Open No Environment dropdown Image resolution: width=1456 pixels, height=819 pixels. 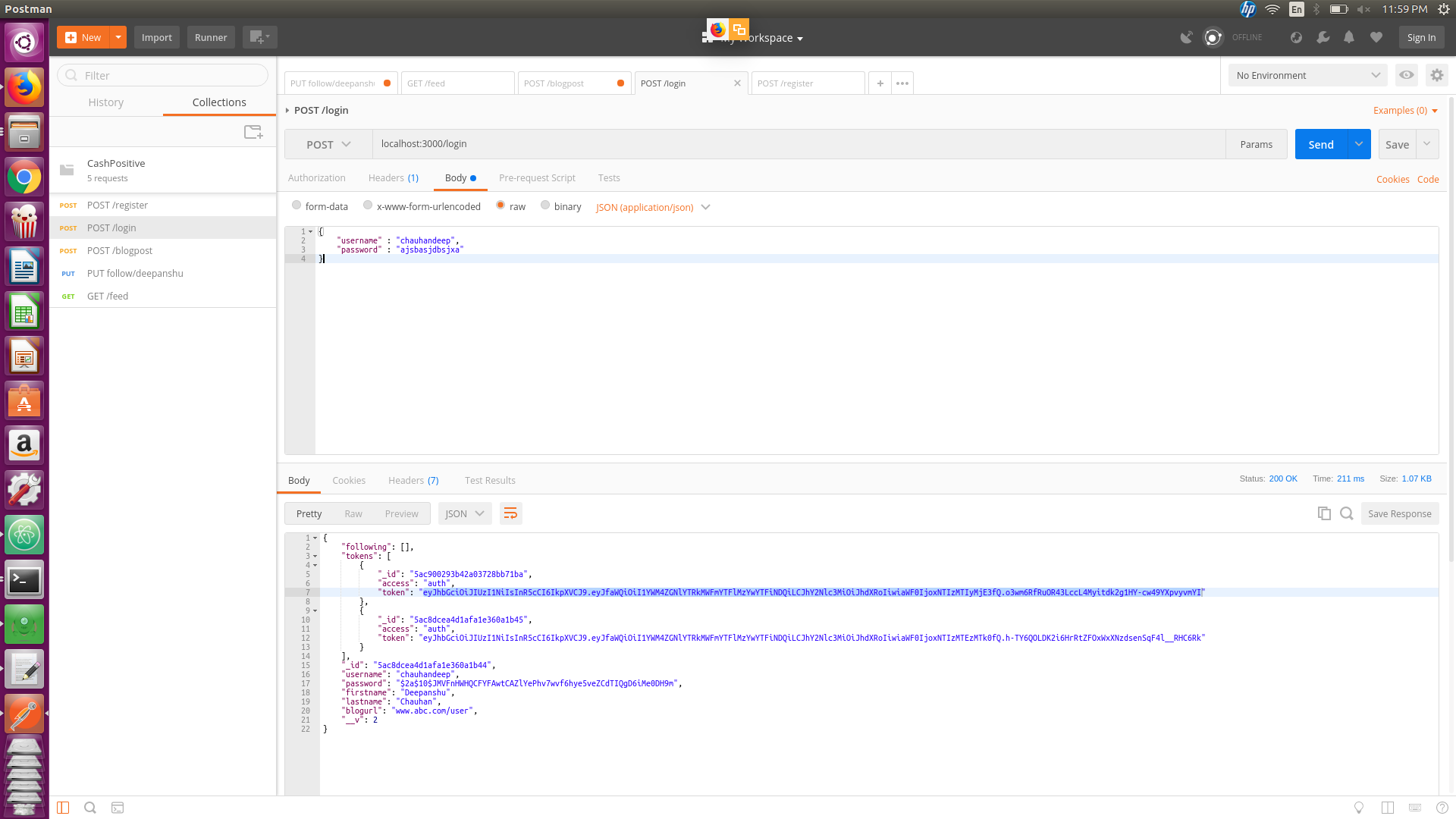[x=1308, y=75]
